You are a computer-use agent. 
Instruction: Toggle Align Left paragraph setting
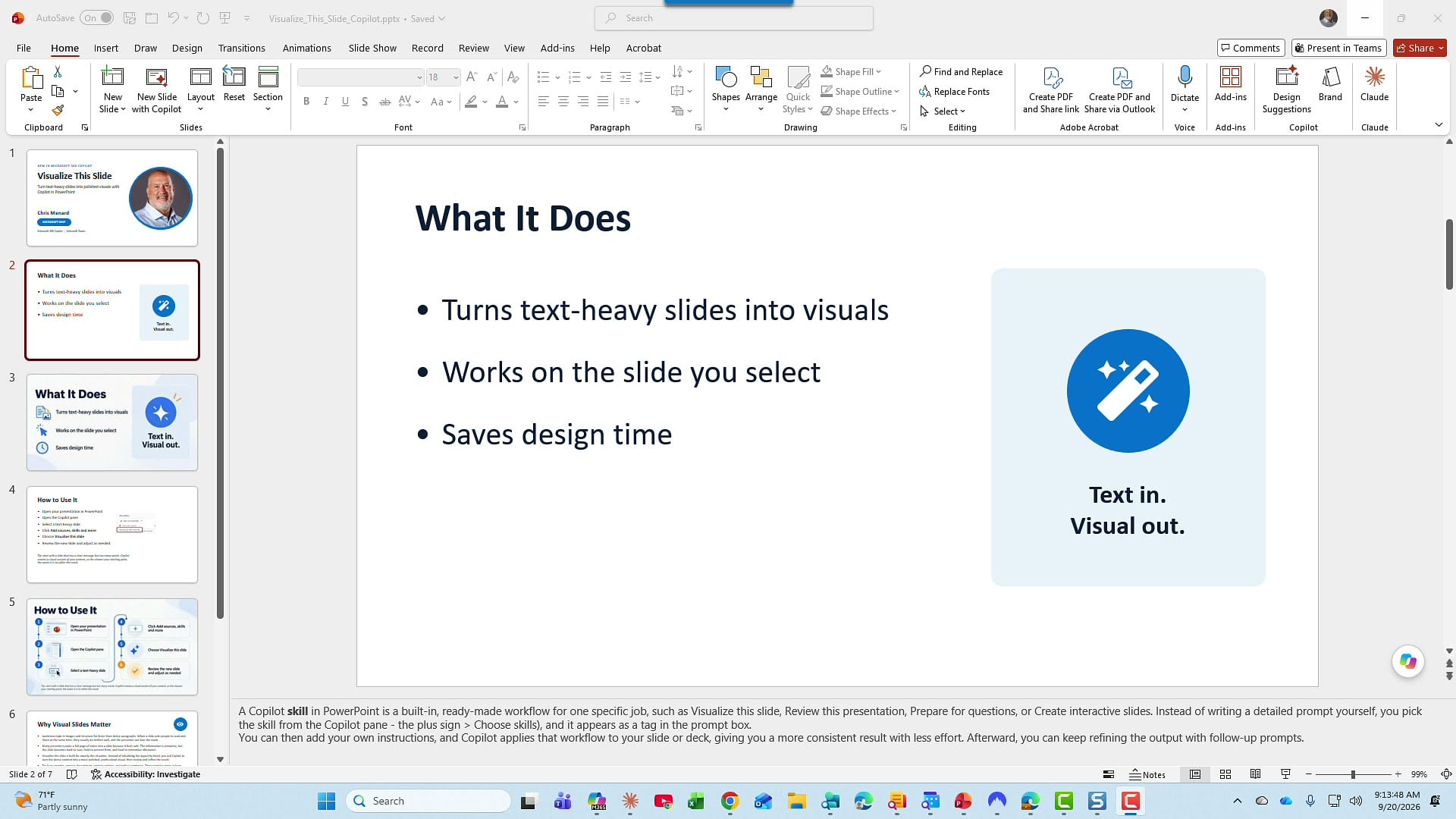[x=543, y=102]
